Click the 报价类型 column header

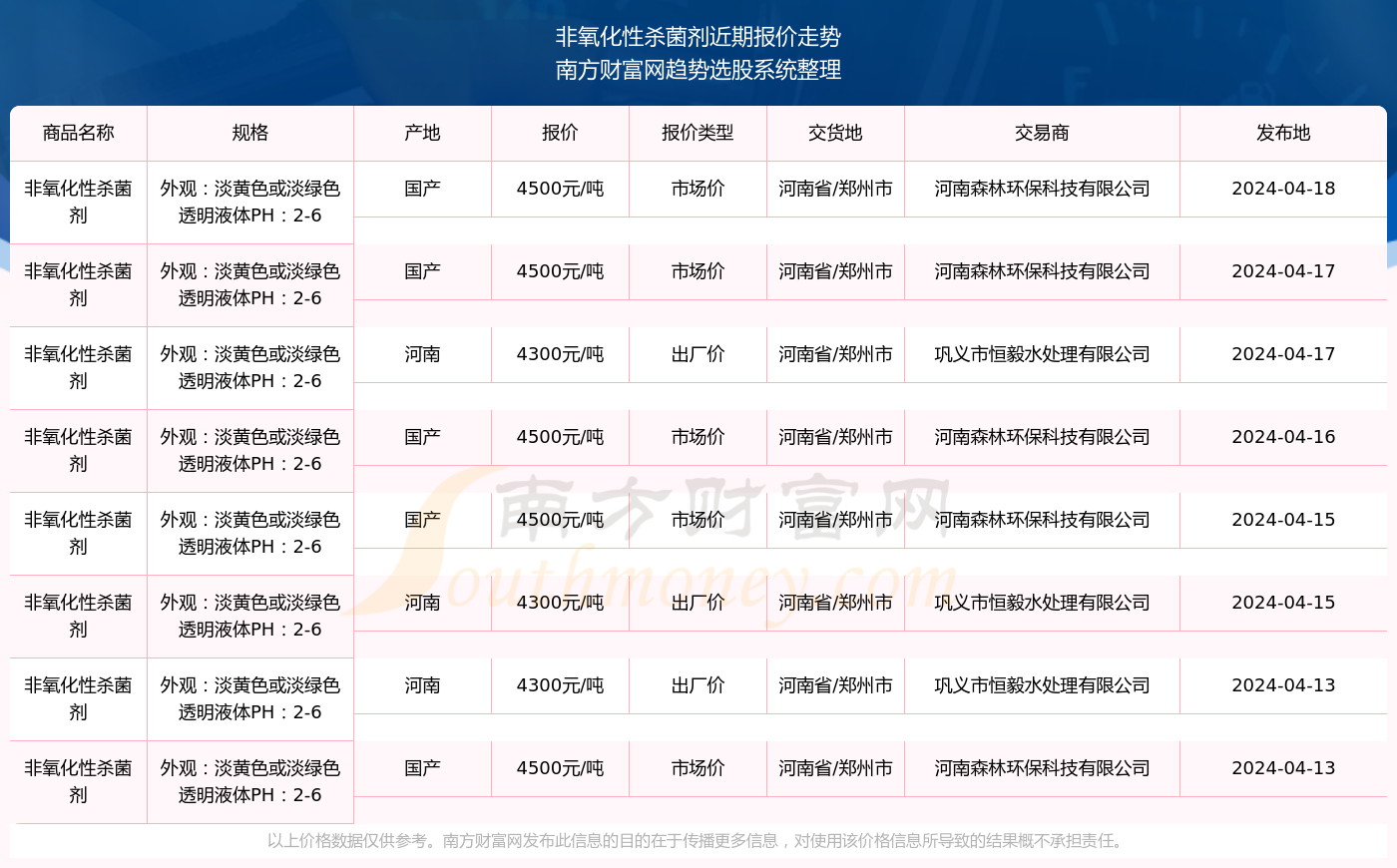click(x=698, y=133)
